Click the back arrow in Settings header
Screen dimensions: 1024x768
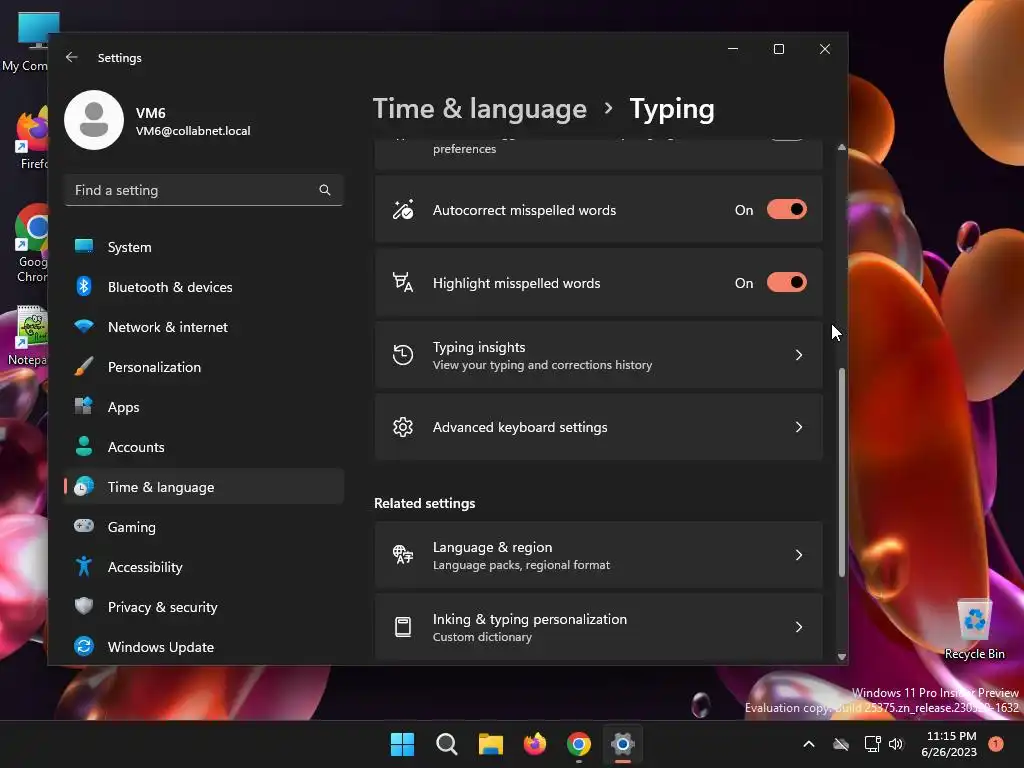coord(72,57)
